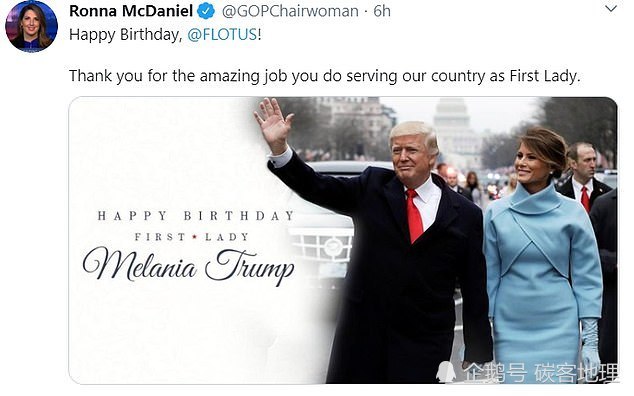The width and height of the screenshot is (634, 396).
Task: Click the 企鹅号 watermark text
Action: click(495, 373)
